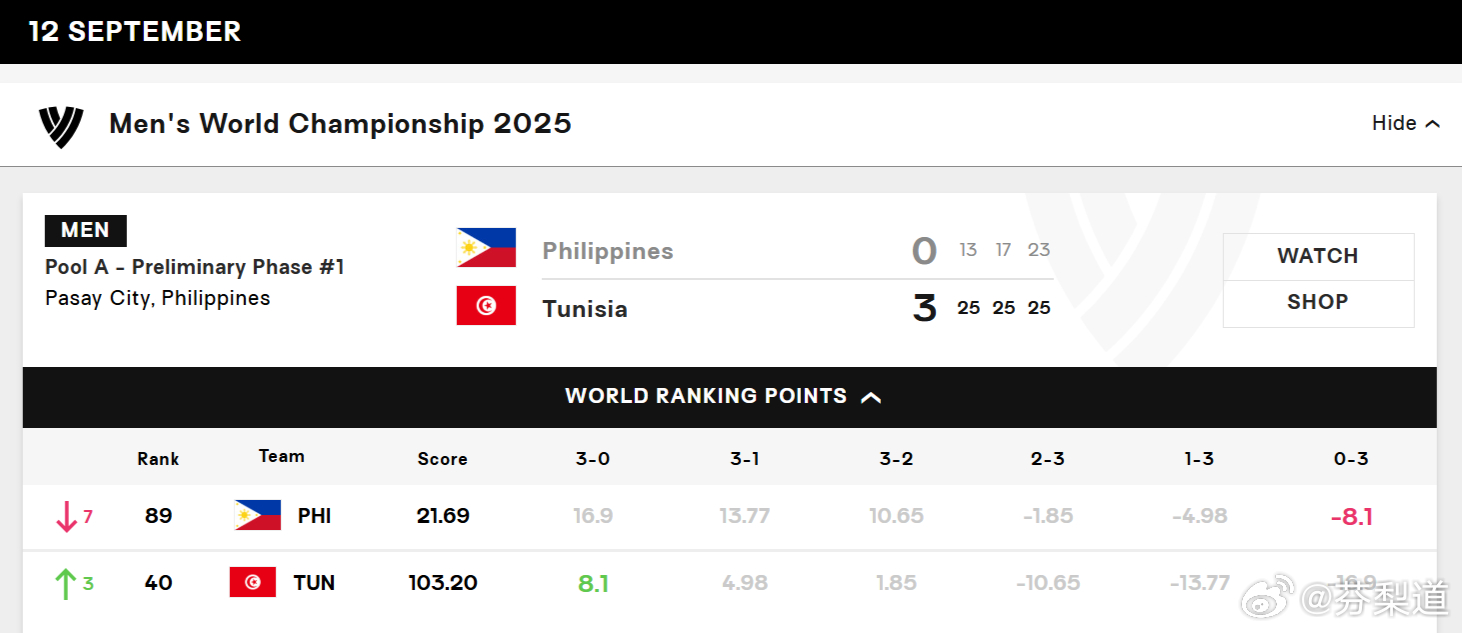This screenshot has height=633, width=1462.
Task: Click the green up arrow rank change
Action: [66, 583]
